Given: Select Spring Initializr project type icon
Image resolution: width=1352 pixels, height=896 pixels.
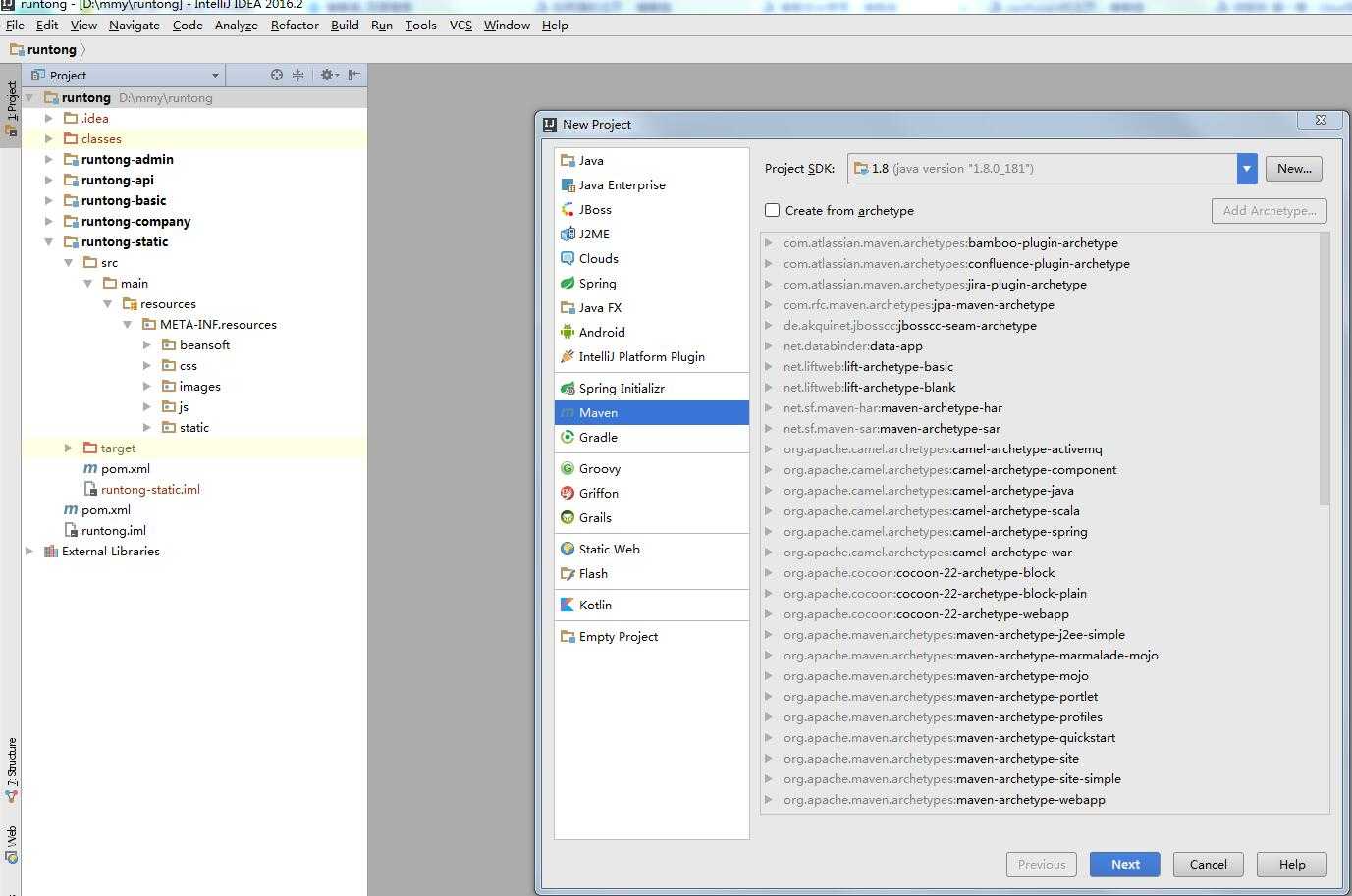Looking at the screenshot, I should coord(568,388).
